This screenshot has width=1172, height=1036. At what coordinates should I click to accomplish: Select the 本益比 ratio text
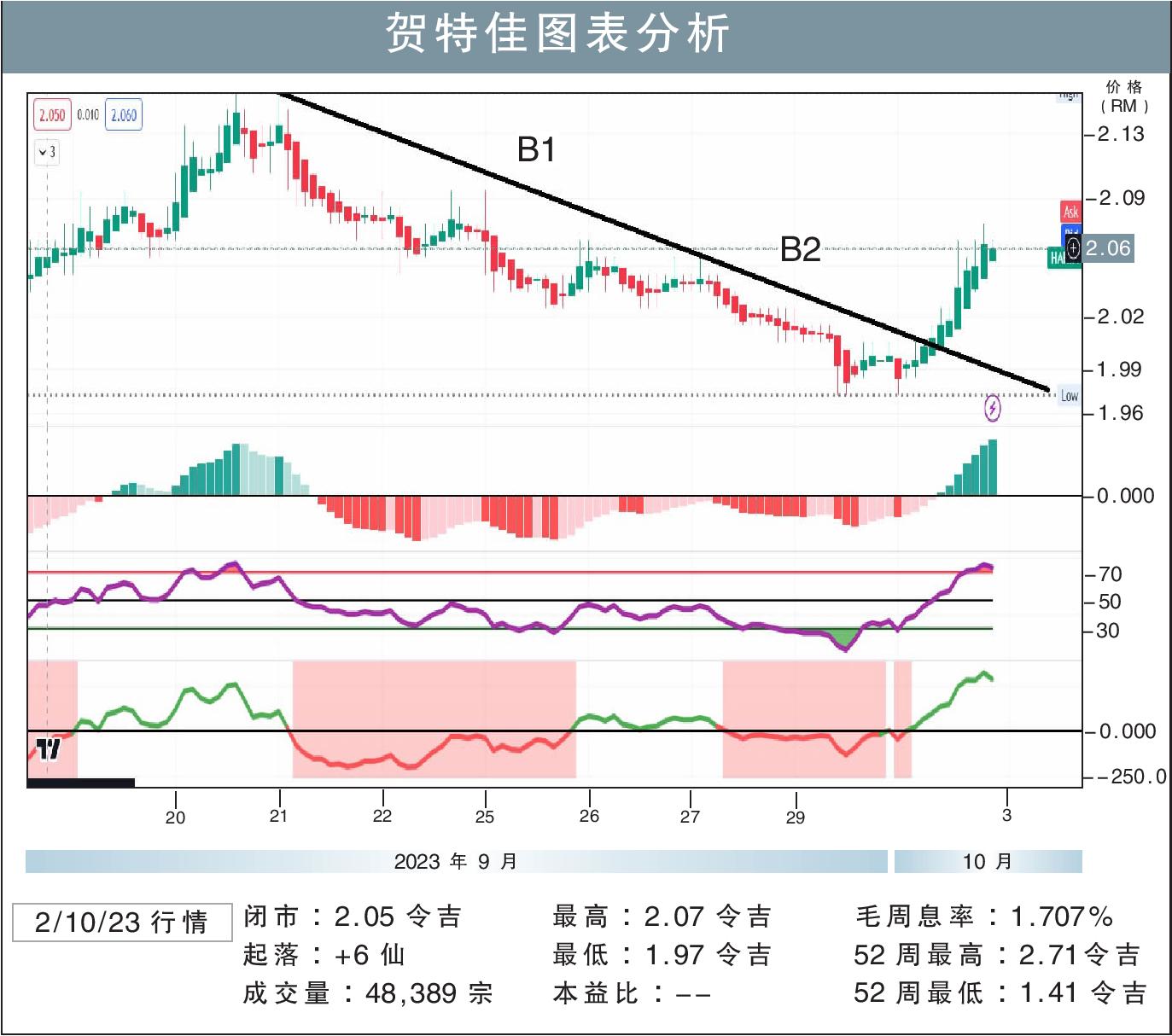633,992
